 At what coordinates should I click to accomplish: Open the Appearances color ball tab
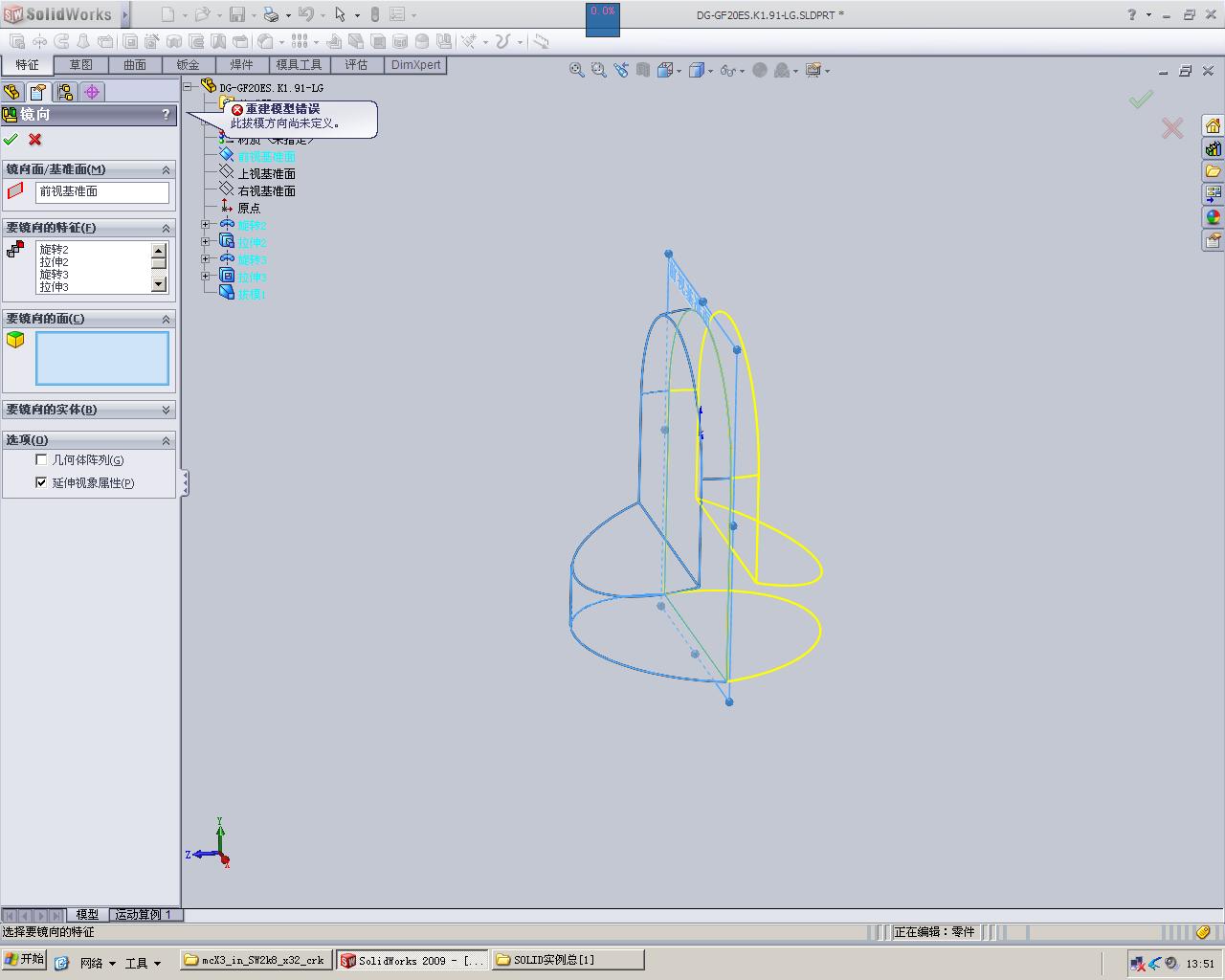pyautogui.click(x=1214, y=217)
